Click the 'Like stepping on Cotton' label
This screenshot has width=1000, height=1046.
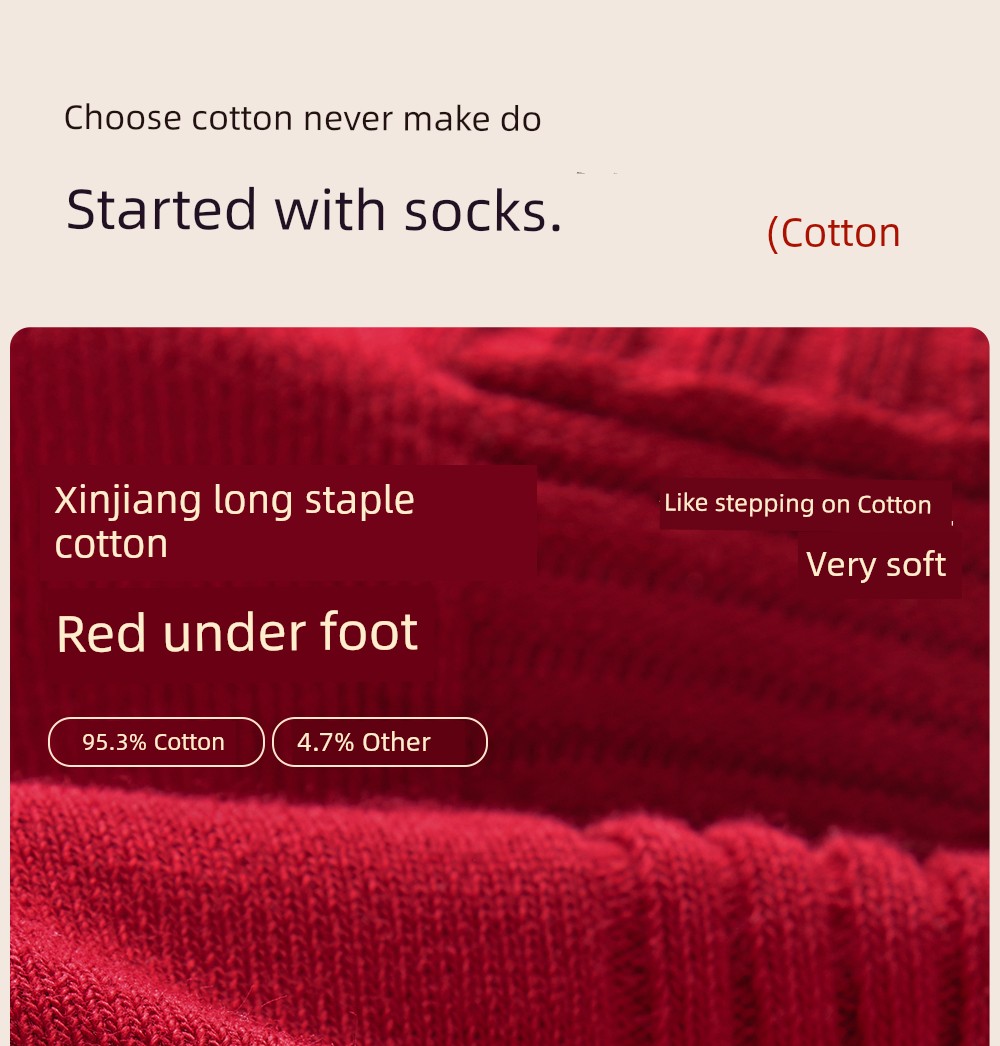(798, 504)
